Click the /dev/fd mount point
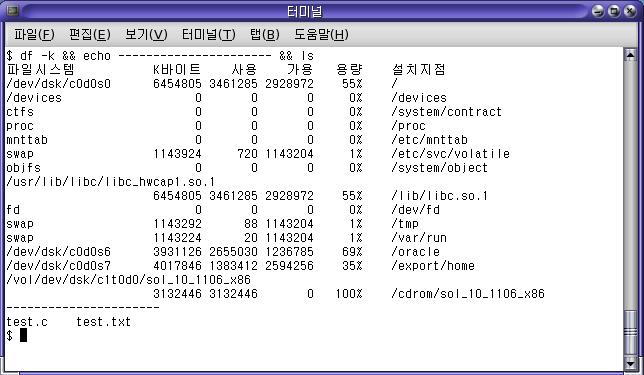The width and height of the screenshot is (644, 375). click(x=415, y=209)
